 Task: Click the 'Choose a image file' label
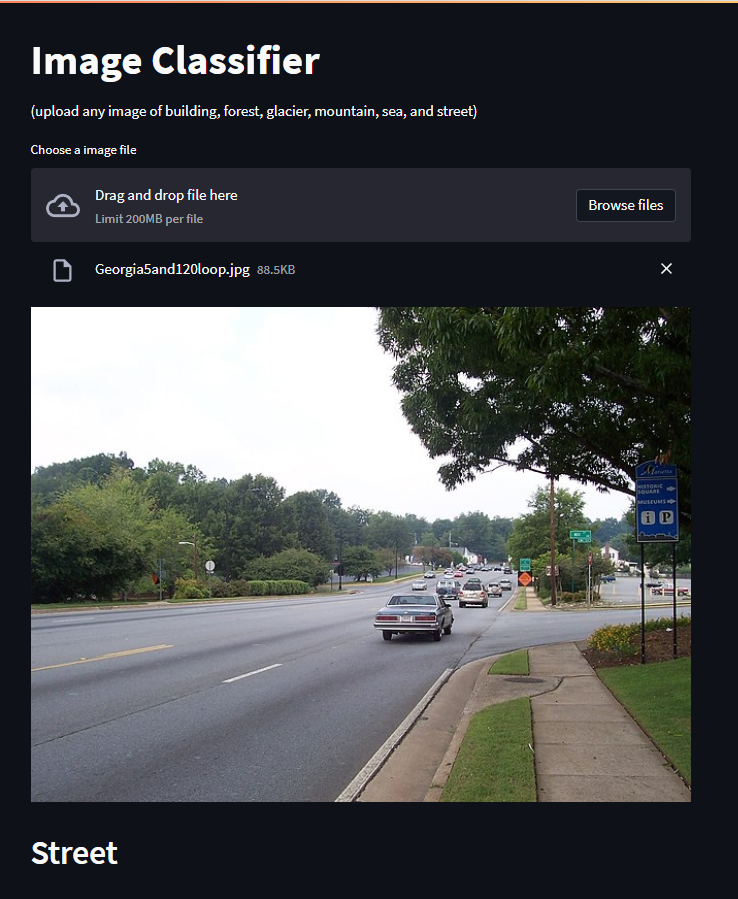tap(83, 150)
